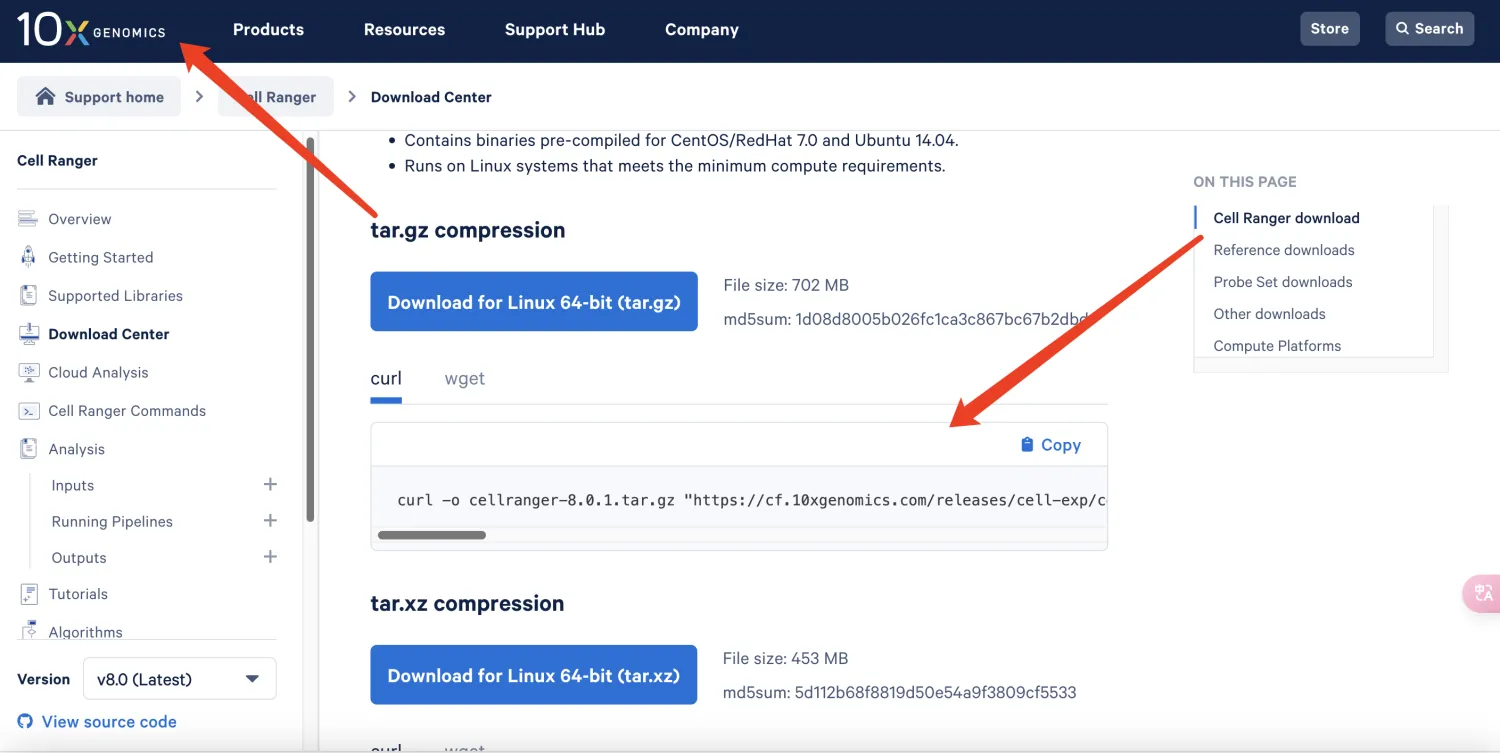Image resolution: width=1500 pixels, height=753 pixels.
Task: Click the Cell Ranger sidebar title
Action: tap(57, 160)
